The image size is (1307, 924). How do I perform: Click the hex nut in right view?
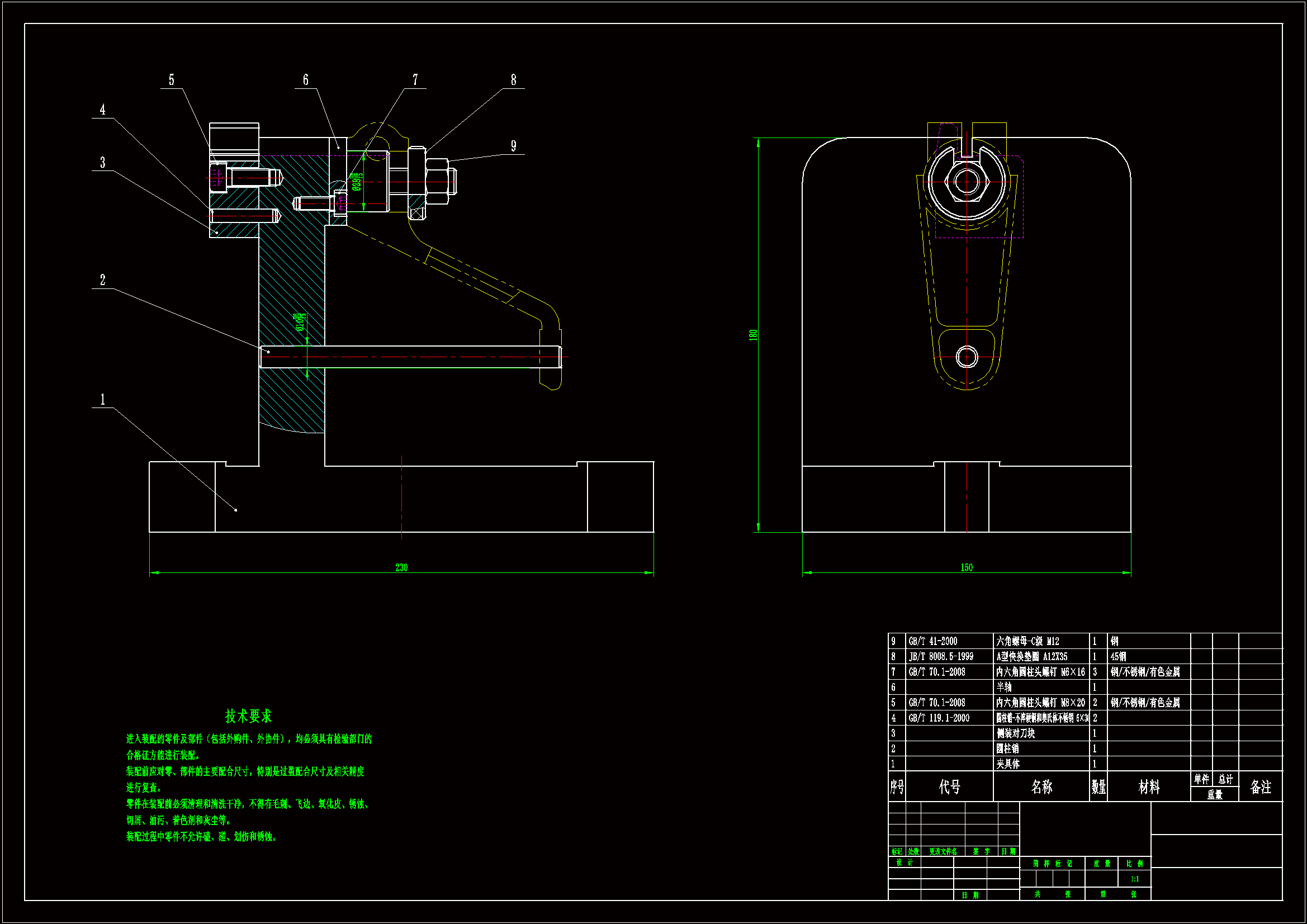pyautogui.click(x=967, y=182)
